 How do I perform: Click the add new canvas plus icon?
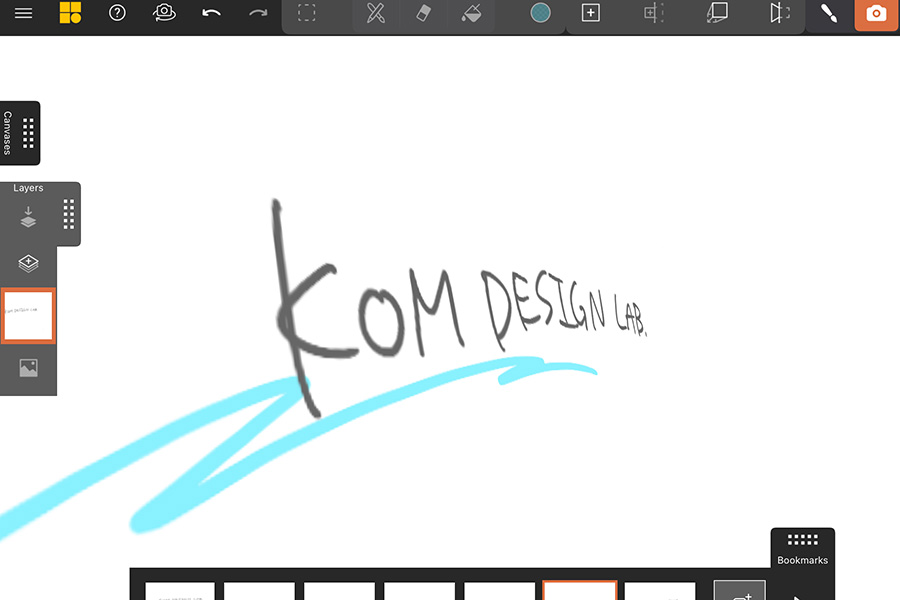[591, 14]
